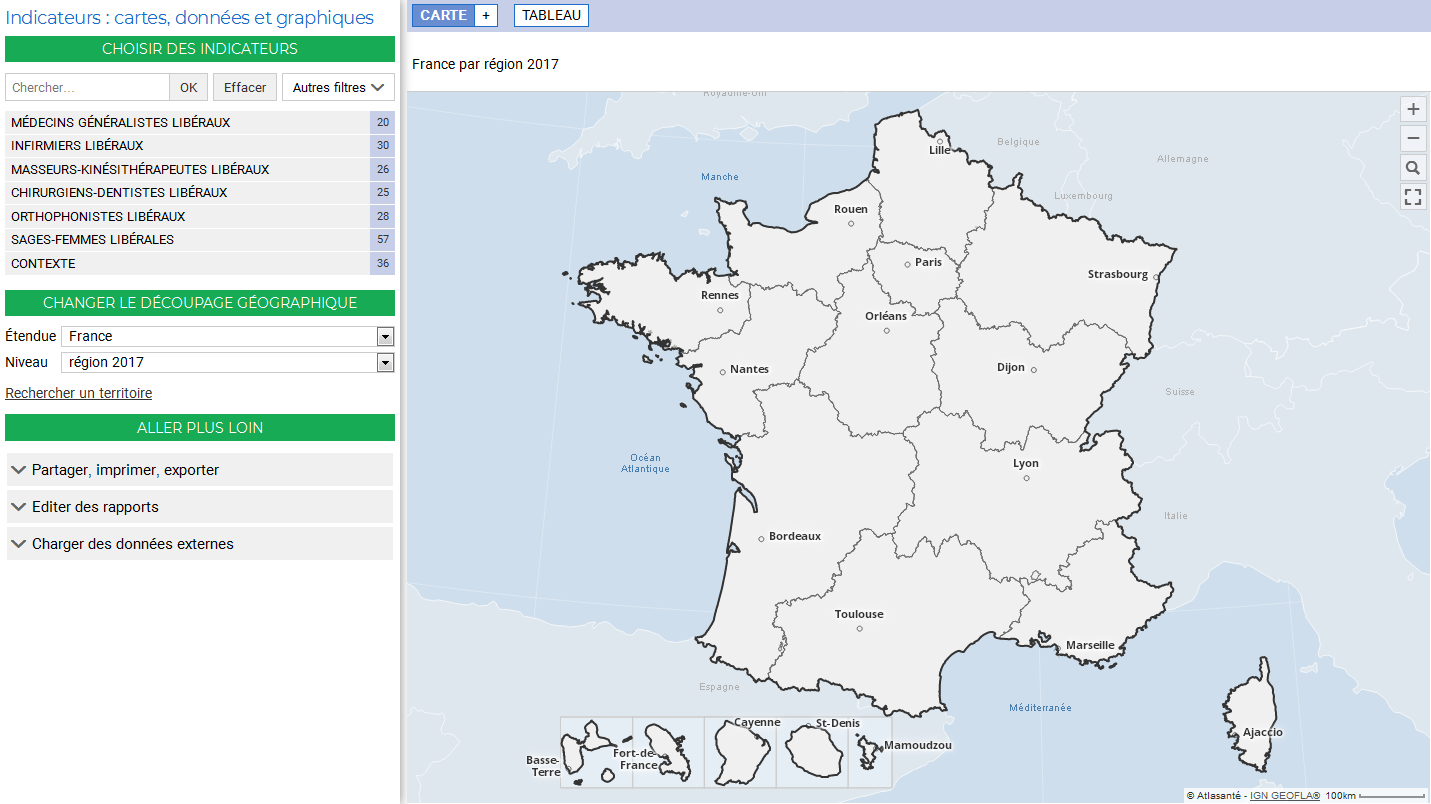Expand Partager, imprimer, exporter section
Viewport: 1431px width, 804px height.
(x=200, y=470)
